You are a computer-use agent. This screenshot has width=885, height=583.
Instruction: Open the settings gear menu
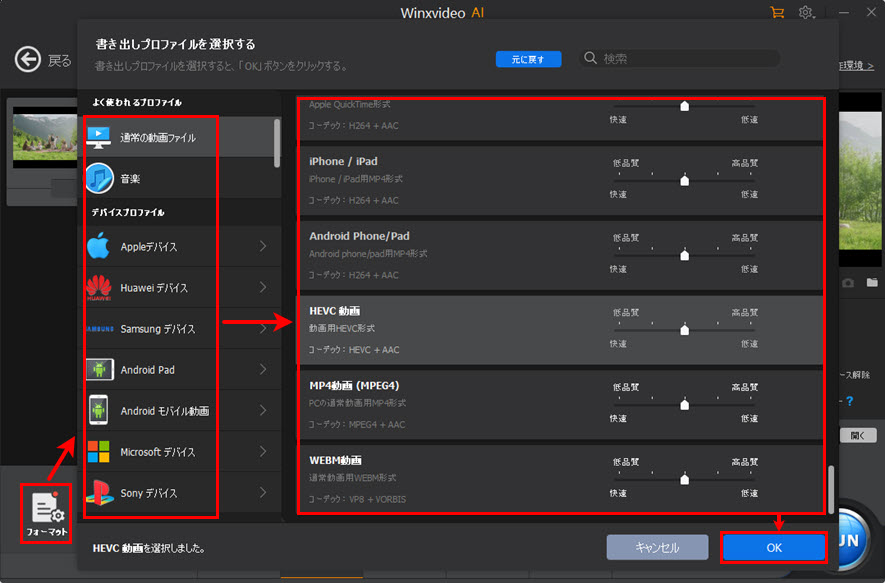point(806,12)
